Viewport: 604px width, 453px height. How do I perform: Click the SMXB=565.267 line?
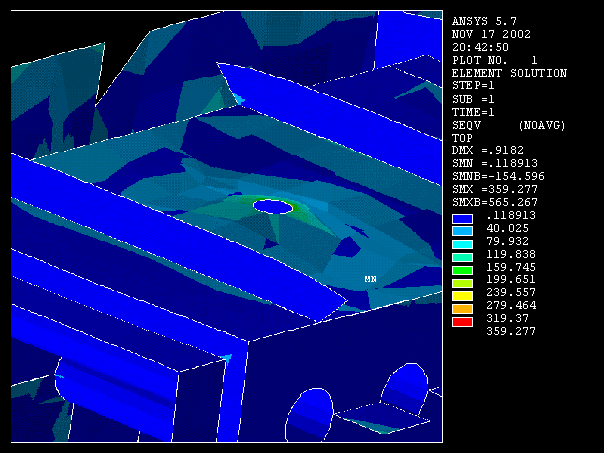pos(496,203)
